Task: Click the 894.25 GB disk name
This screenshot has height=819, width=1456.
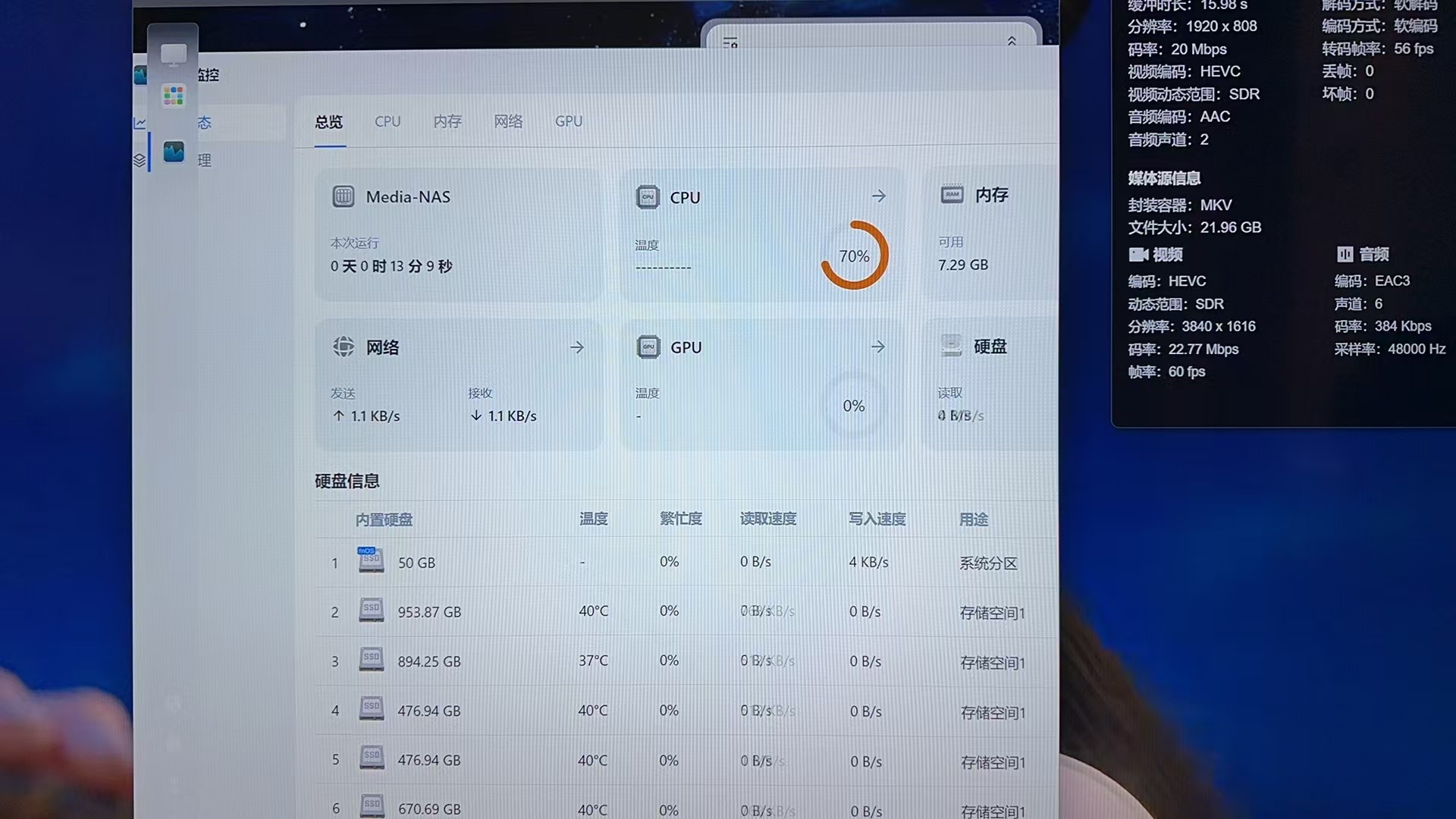Action: point(429,662)
